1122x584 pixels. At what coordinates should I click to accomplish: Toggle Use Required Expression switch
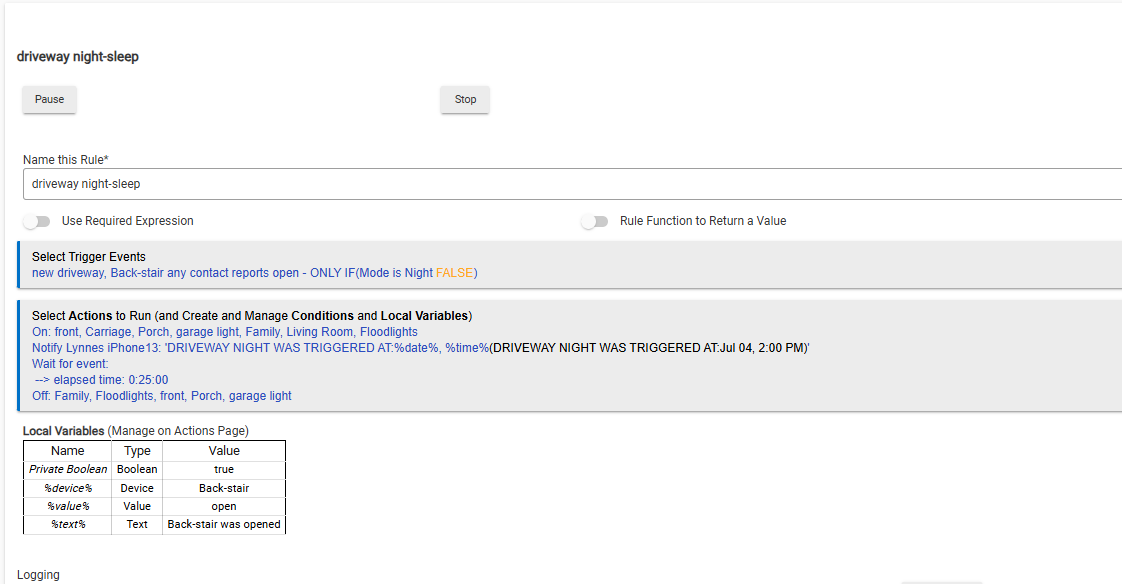36,221
